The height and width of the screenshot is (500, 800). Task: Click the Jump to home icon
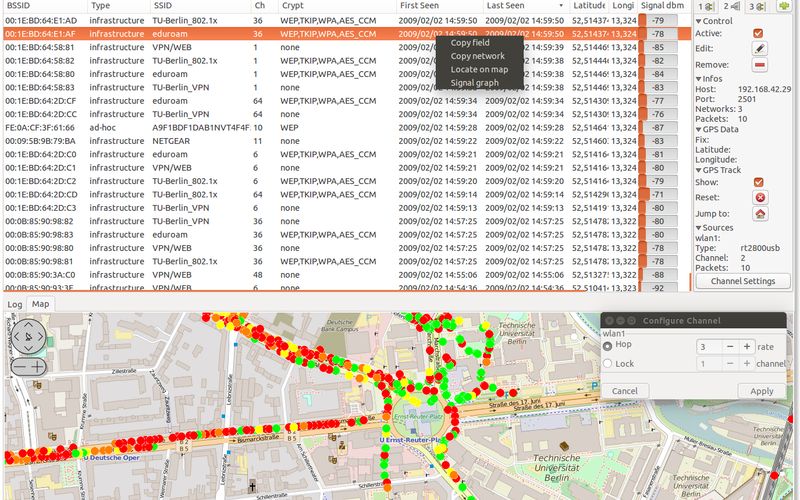pyautogui.click(x=760, y=214)
